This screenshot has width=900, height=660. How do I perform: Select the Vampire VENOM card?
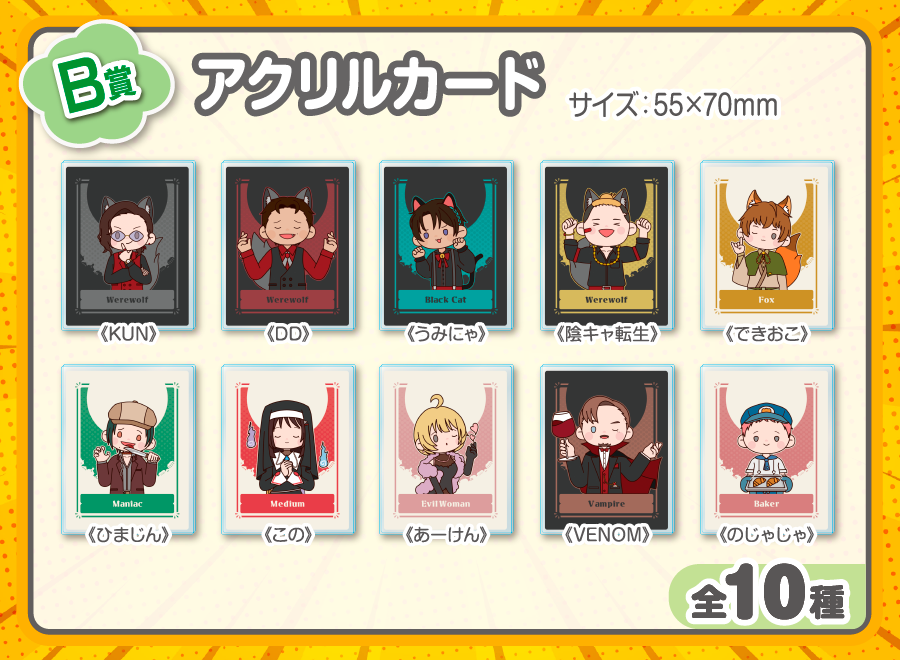click(607, 449)
